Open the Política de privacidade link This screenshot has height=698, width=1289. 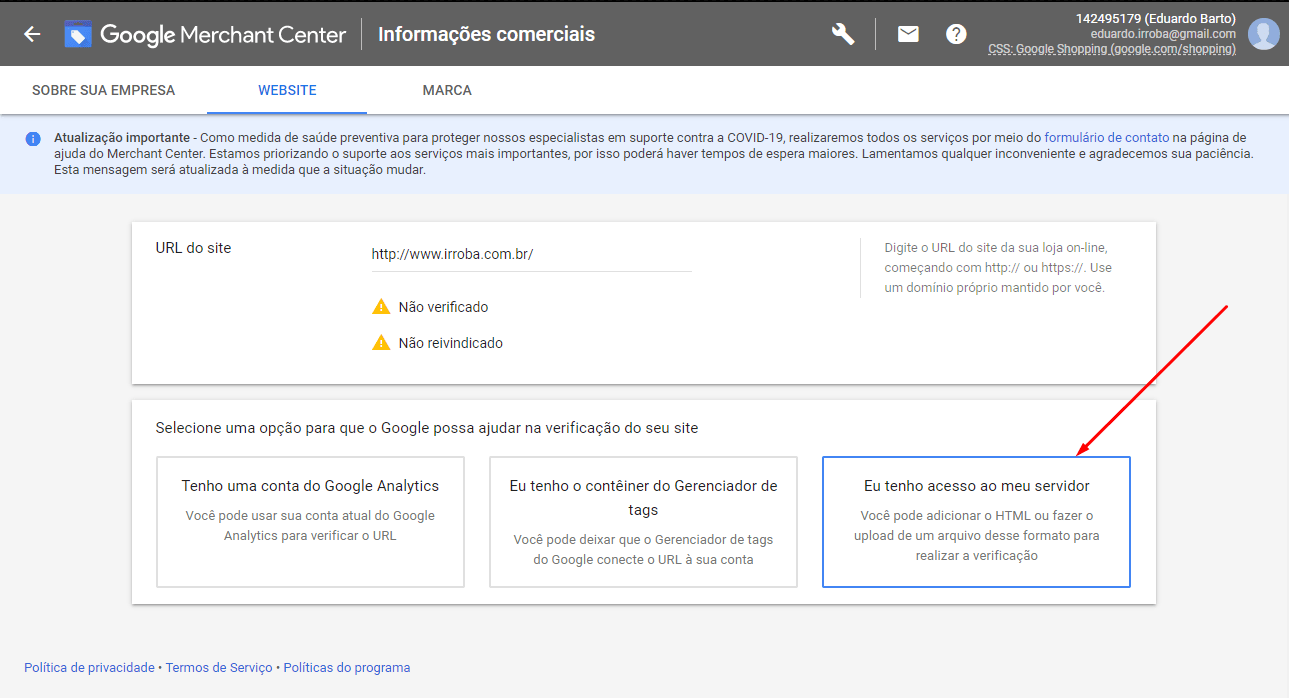pos(89,667)
